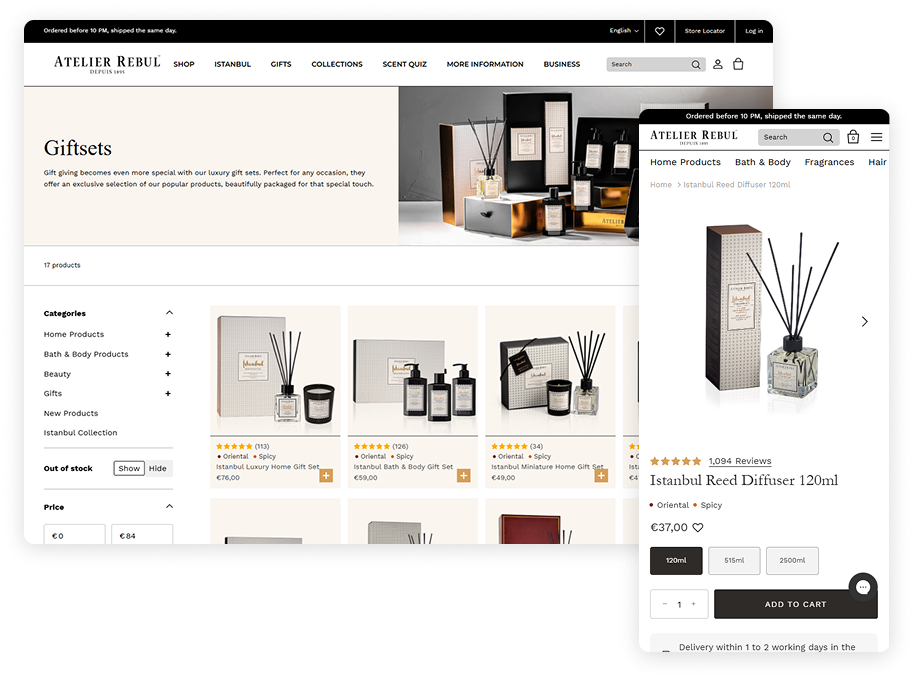Screen dimensions: 914x680
Task: Open the Scent Quiz menu item
Action: (x=404, y=64)
